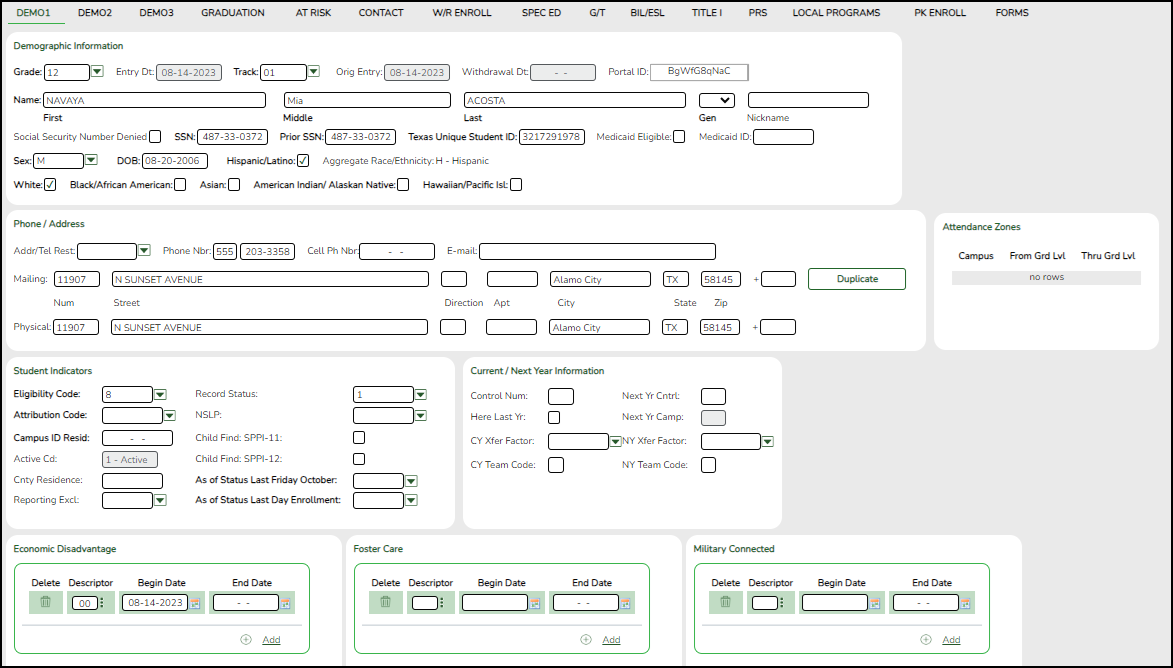Open the Begin Date calendar picker in Economic Disadvantage
1173x668 pixels.
(x=196, y=602)
